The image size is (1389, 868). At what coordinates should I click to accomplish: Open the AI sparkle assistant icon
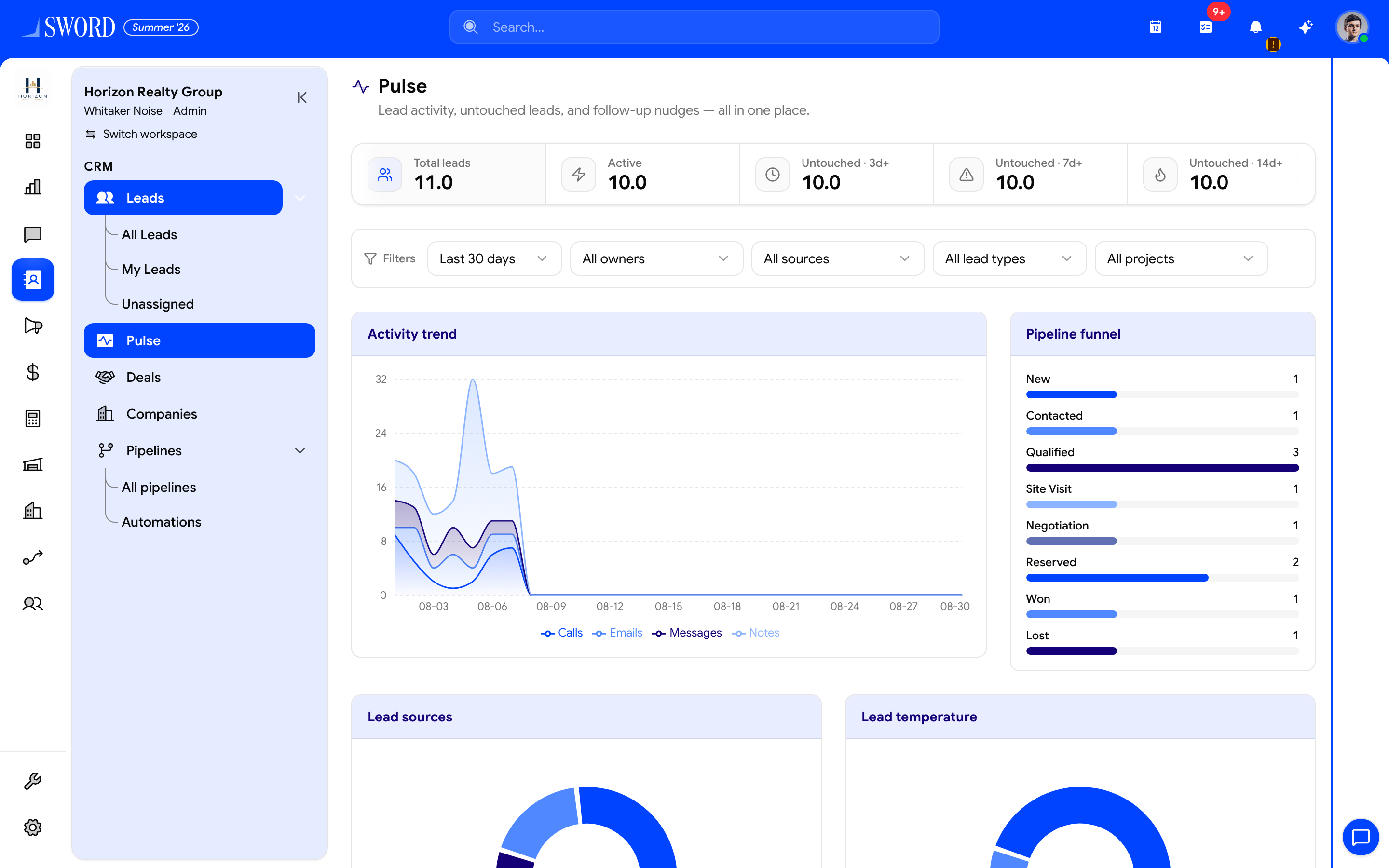[1306, 27]
